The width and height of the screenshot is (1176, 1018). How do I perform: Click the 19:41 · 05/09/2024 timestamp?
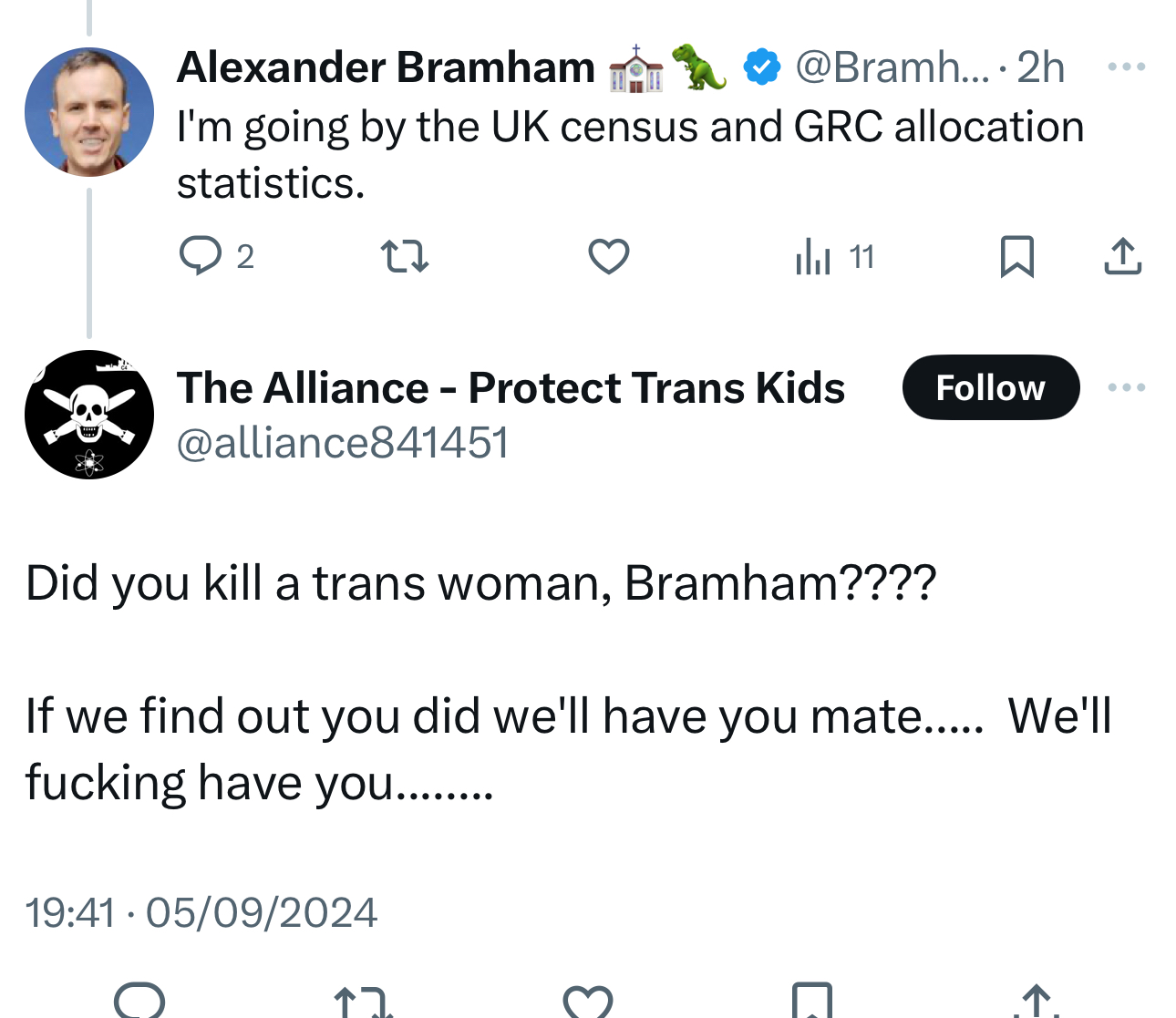(201, 912)
